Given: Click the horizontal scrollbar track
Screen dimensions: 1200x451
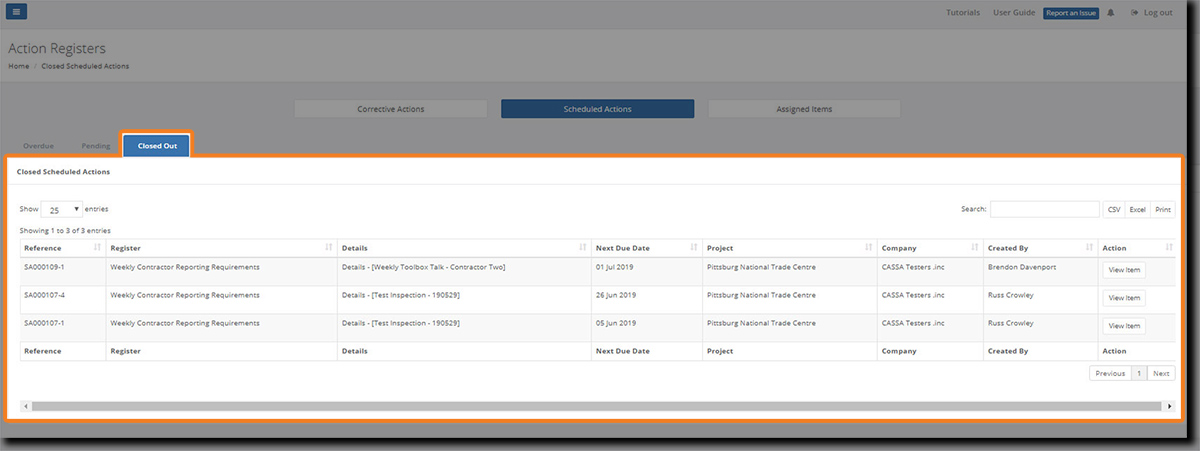Looking at the screenshot, I should pyautogui.click(x=598, y=407).
